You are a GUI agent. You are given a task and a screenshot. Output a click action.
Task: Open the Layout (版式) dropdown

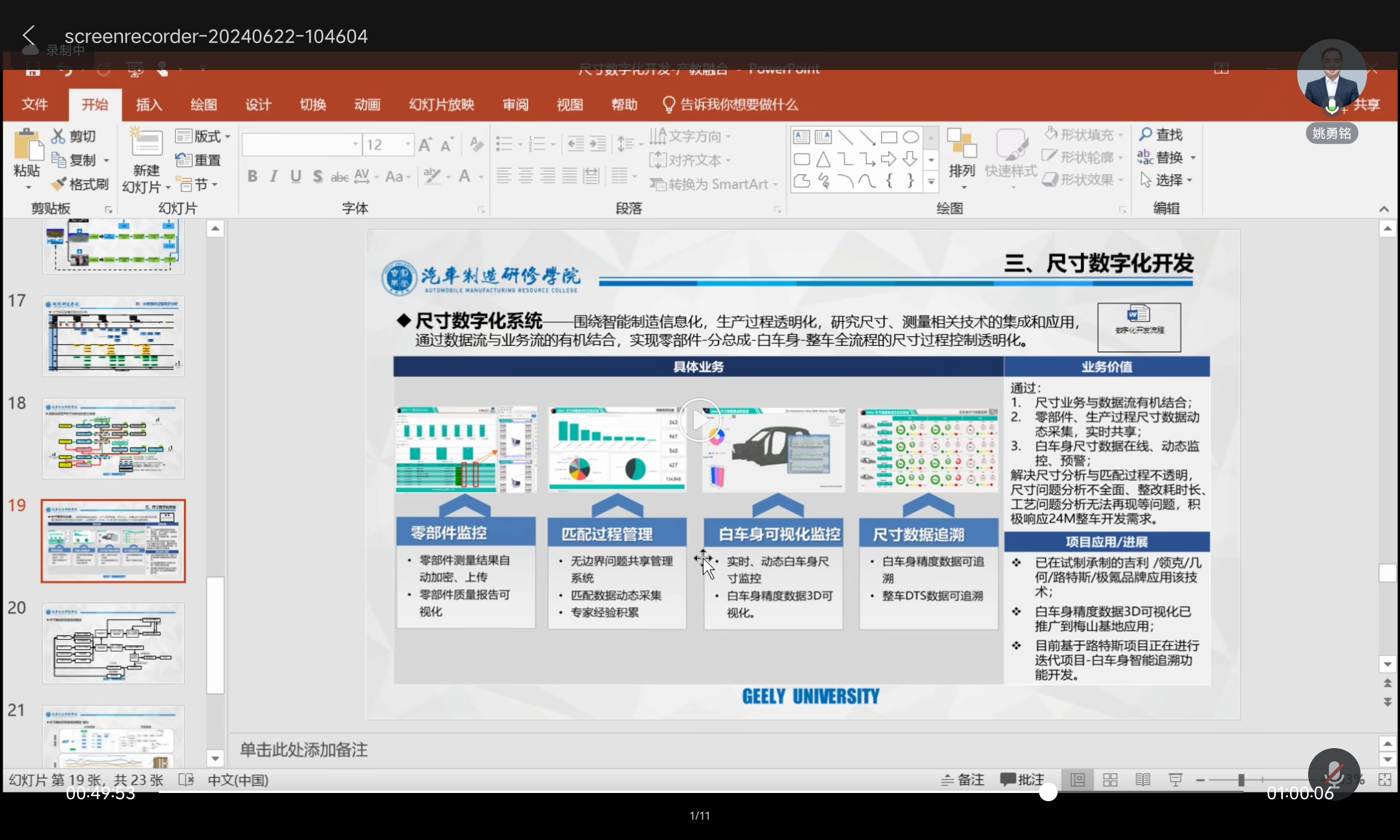[x=203, y=136]
